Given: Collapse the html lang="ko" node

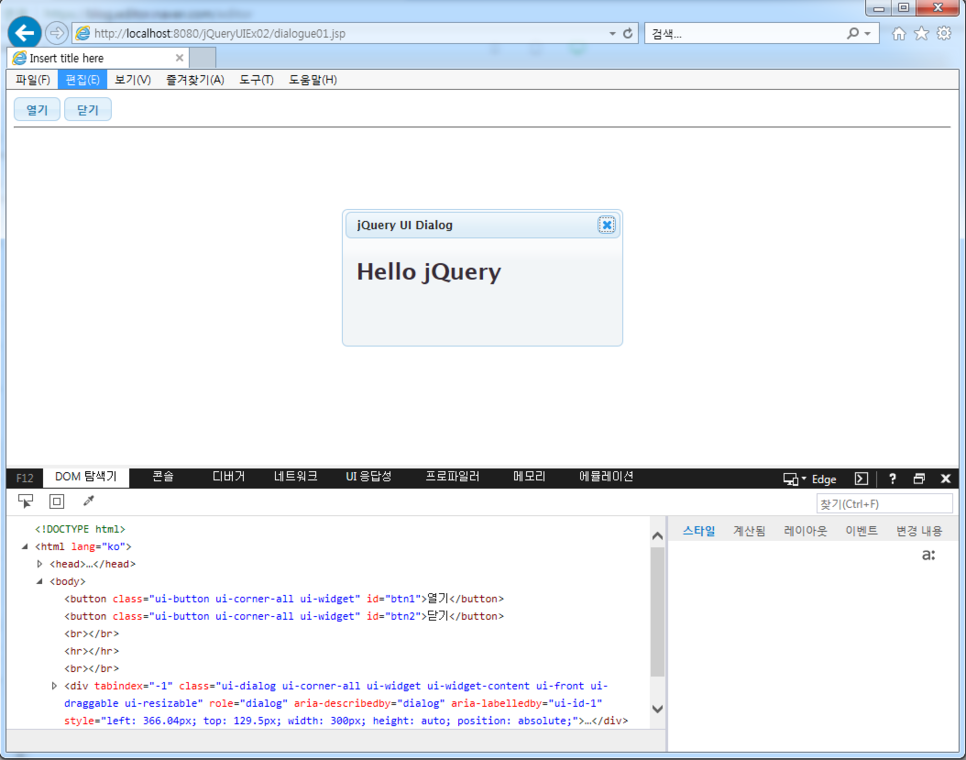Looking at the screenshot, I should 25,546.
